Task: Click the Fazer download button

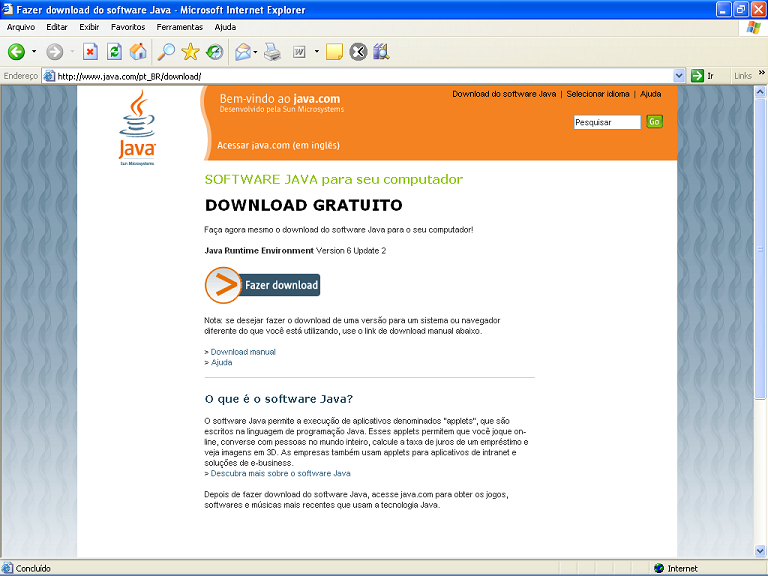Action: point(263,285)
